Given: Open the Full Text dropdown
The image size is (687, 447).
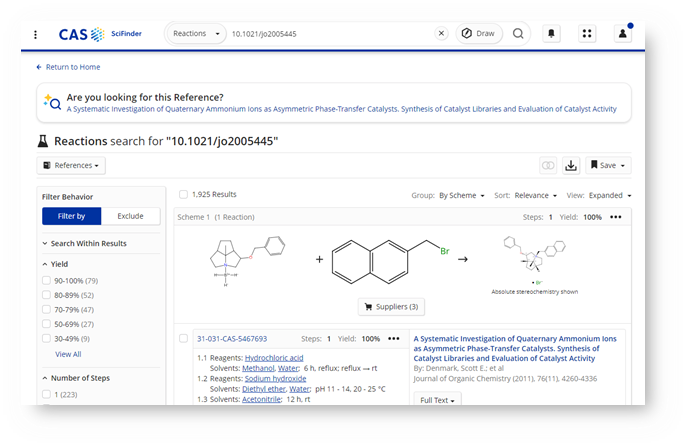Looking at the screenshot, I should point(437,399).
